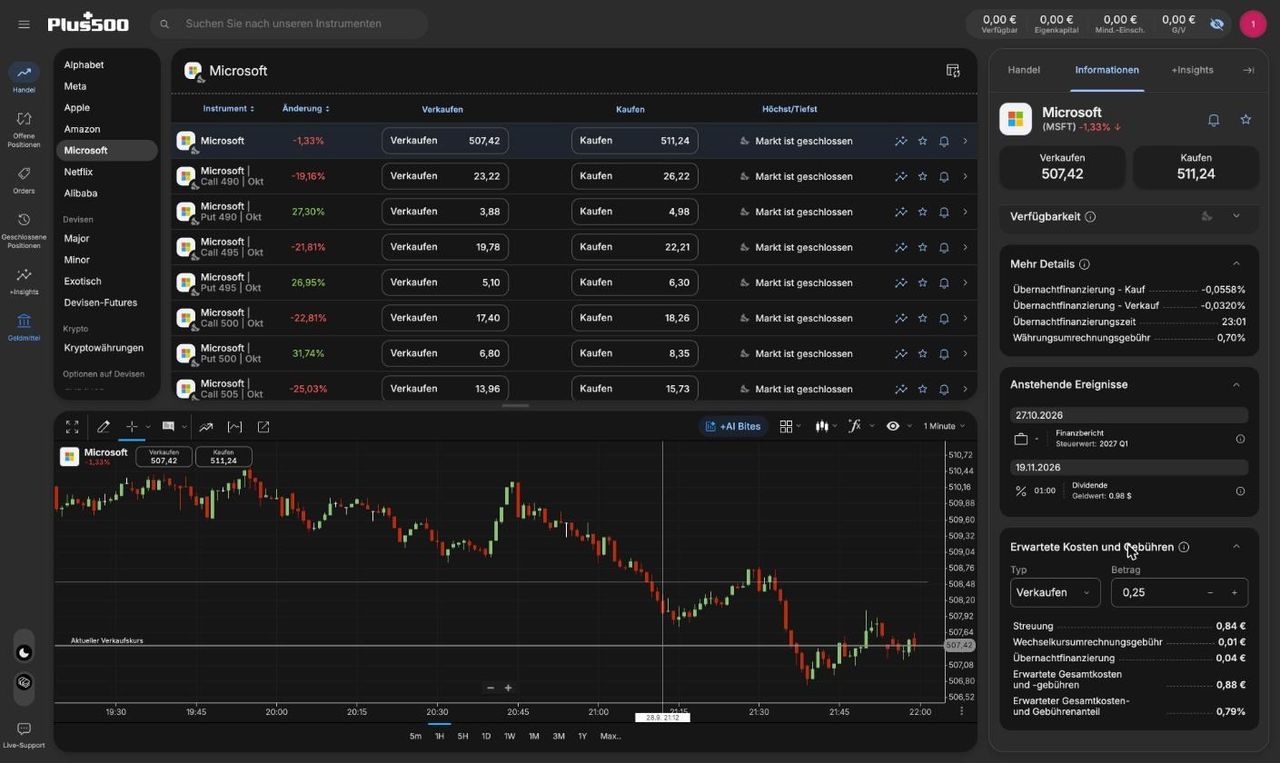Image resolution: width=1280 pixels, height=763 pixels.
Task: Open the candlestick chart type dropdown
Action: [x=826, y=426]
